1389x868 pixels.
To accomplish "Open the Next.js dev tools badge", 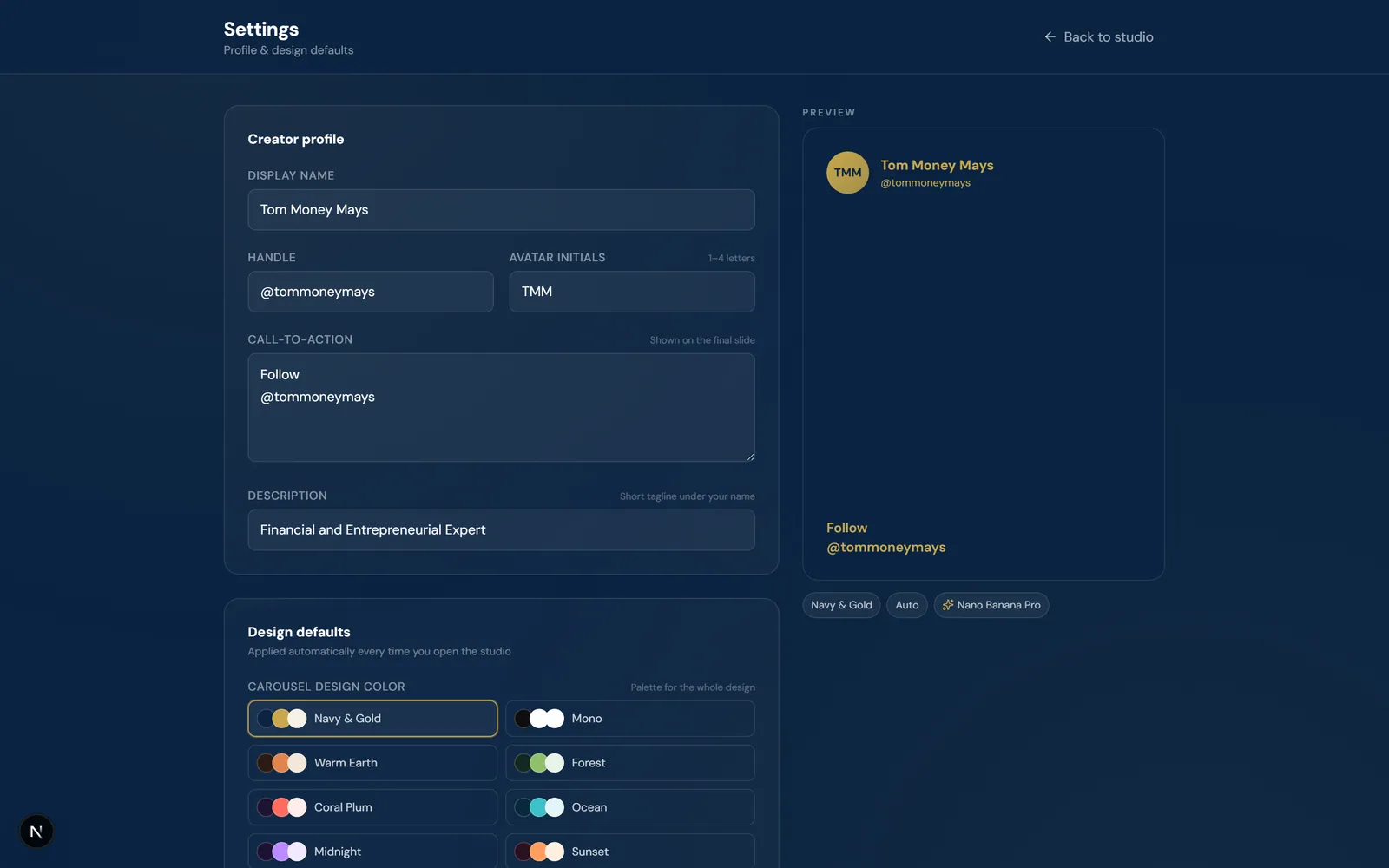I will tap(36, 832).
